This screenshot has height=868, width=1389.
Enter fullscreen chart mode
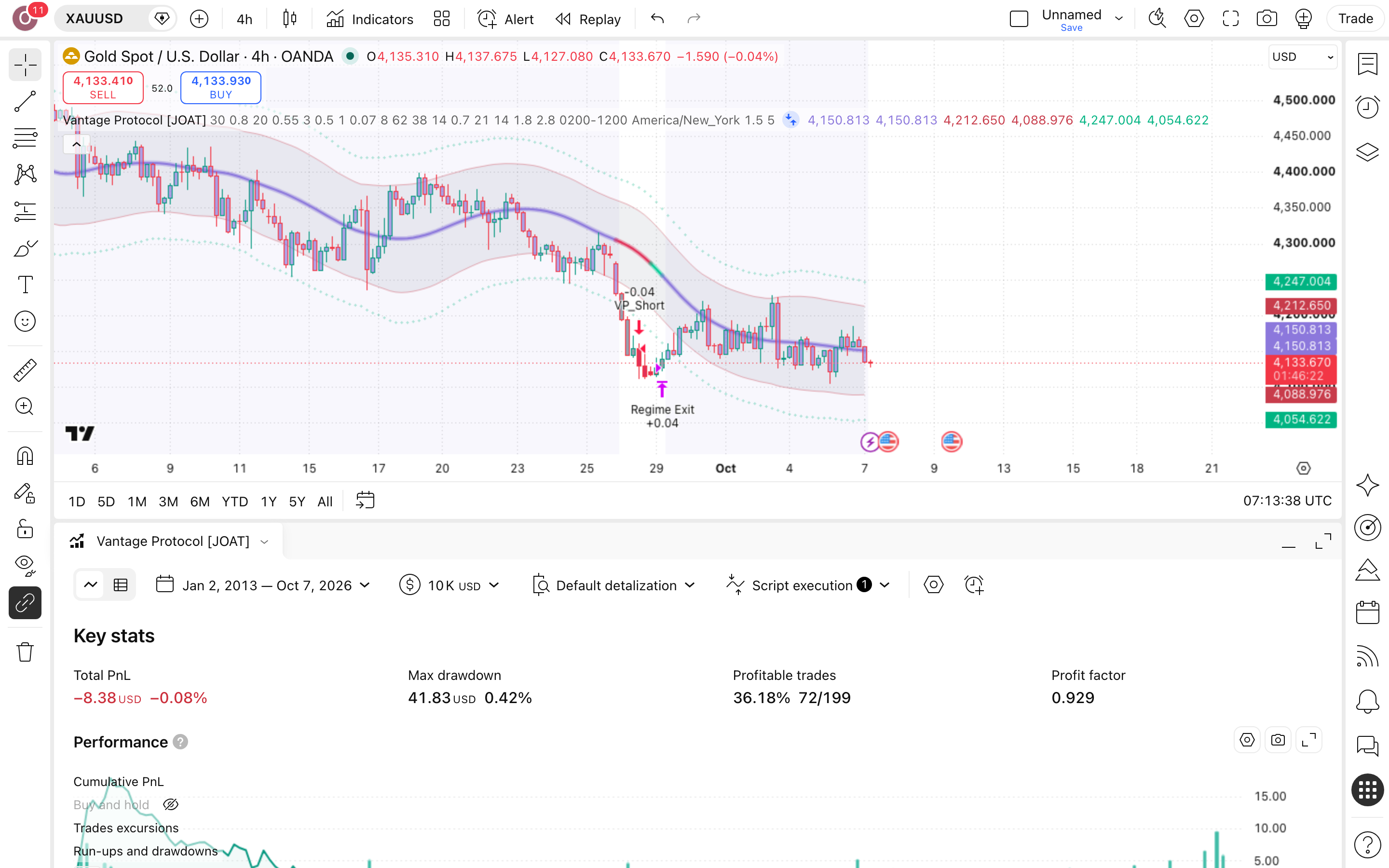pyautogui.click(x=1231, y=19)
